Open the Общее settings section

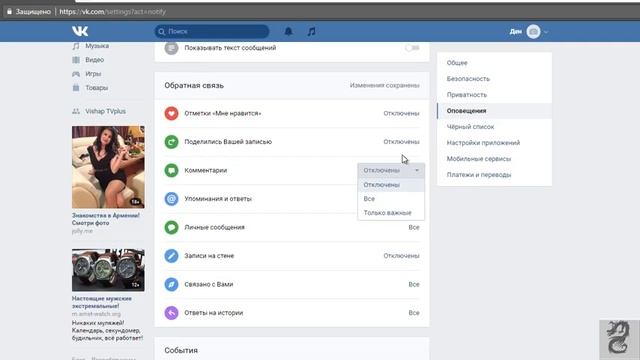pos(494,63)
